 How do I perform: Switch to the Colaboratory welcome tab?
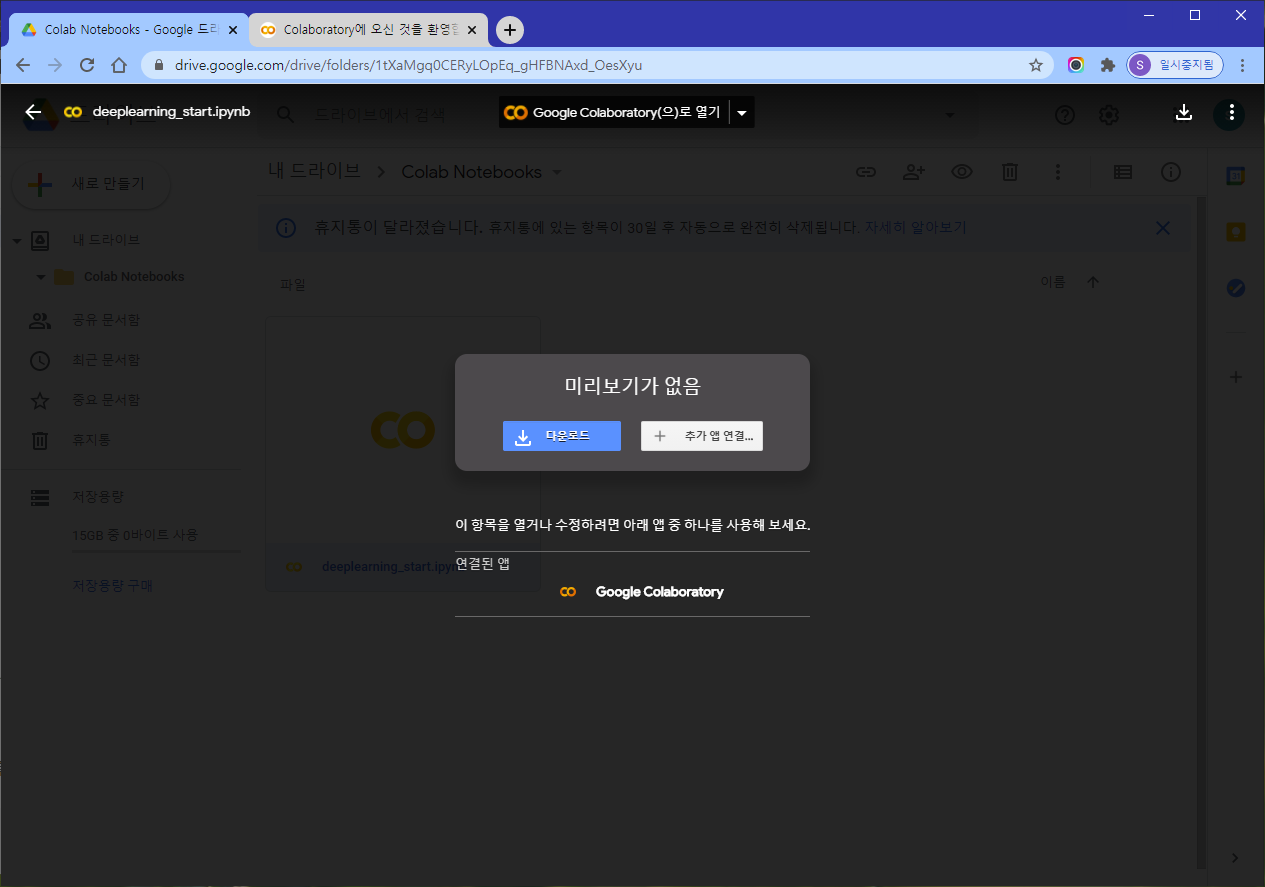[368, 30]
